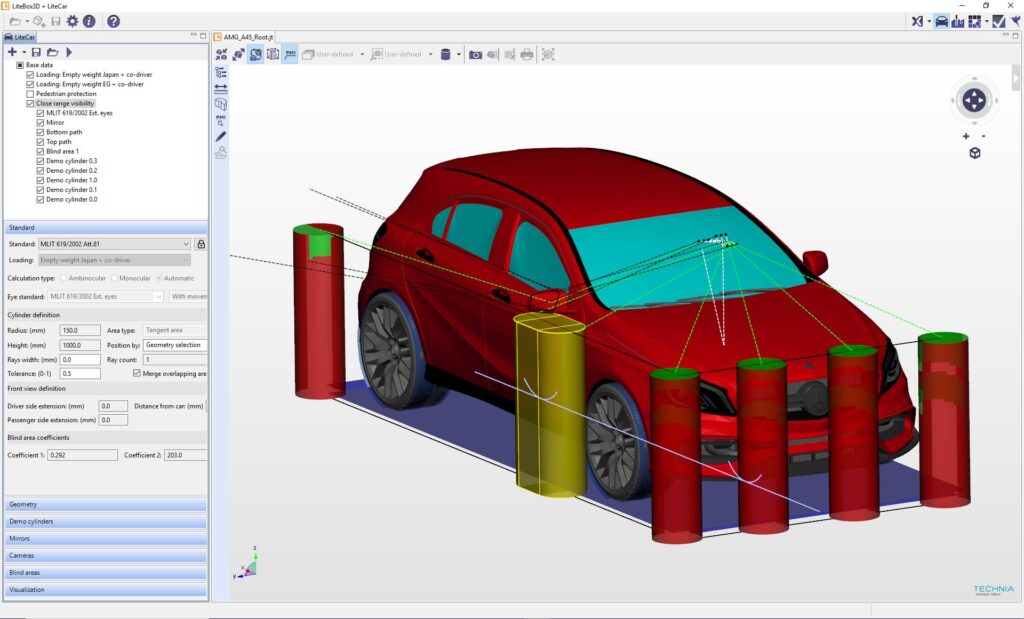
Task: Save the LiteCar study with the disk icon
Action: 36,52
